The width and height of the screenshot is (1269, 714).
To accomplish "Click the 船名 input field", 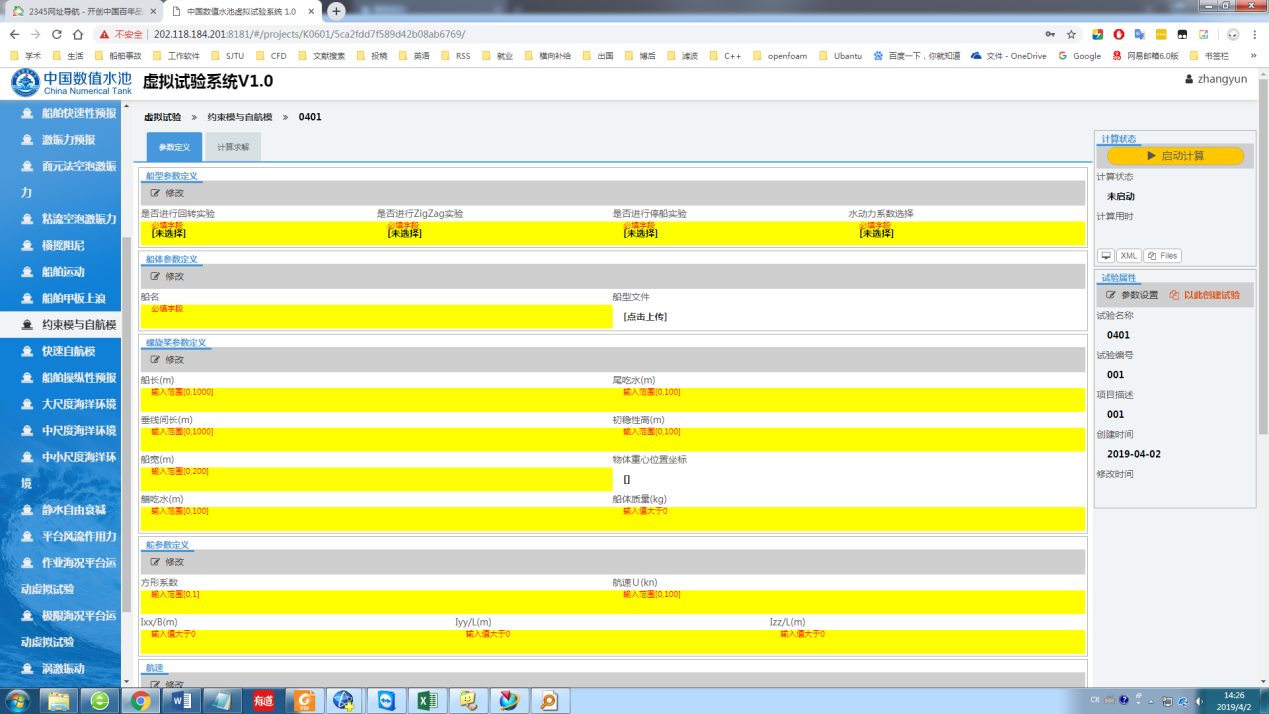I will pos(376,317).
